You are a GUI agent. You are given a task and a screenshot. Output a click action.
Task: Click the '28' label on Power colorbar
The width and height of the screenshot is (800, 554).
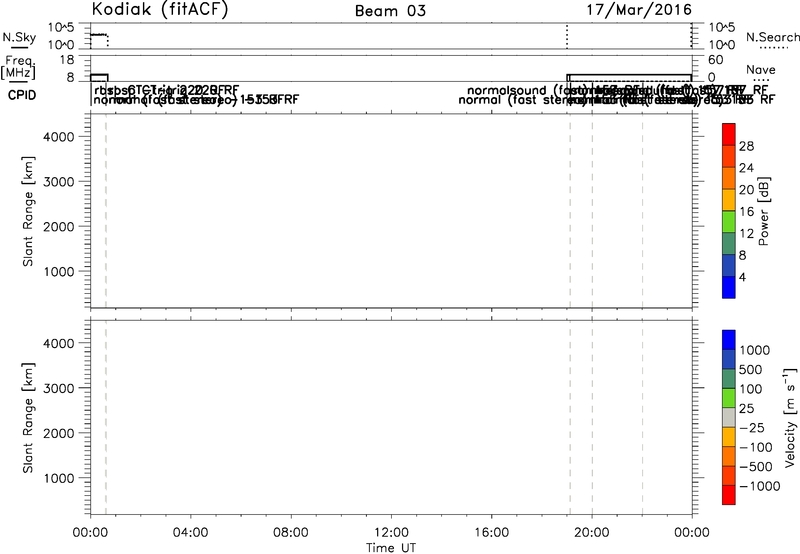click(746, 146)
